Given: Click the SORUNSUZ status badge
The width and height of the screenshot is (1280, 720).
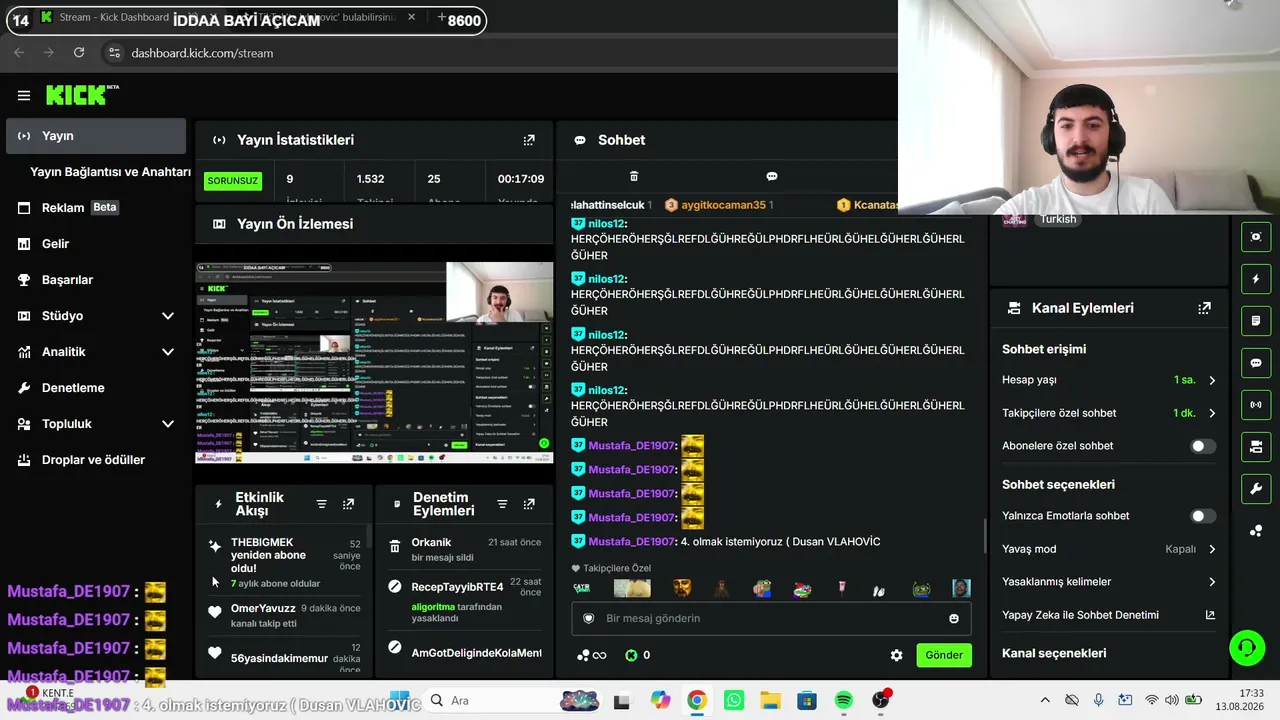Looking at the screenshot, I should point(232,181).
